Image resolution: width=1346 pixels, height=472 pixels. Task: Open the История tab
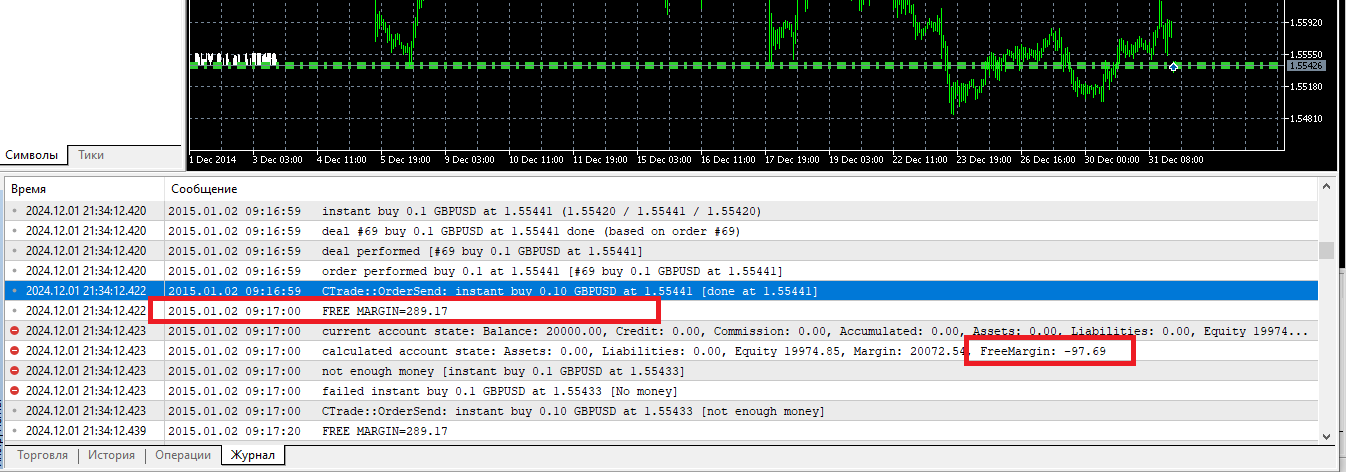[111, 455]
